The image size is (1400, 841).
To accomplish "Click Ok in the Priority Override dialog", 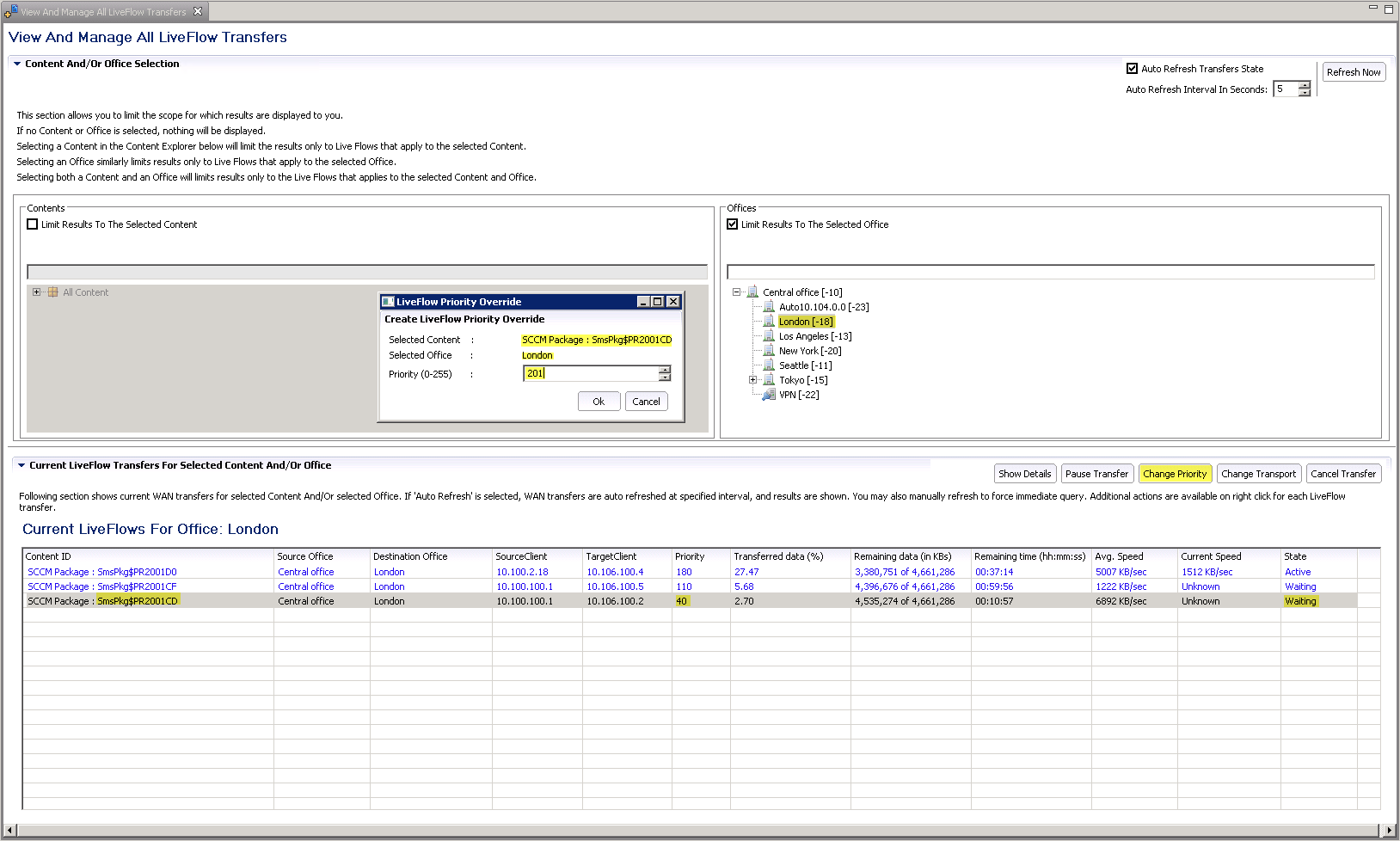I will coord(599,402).
